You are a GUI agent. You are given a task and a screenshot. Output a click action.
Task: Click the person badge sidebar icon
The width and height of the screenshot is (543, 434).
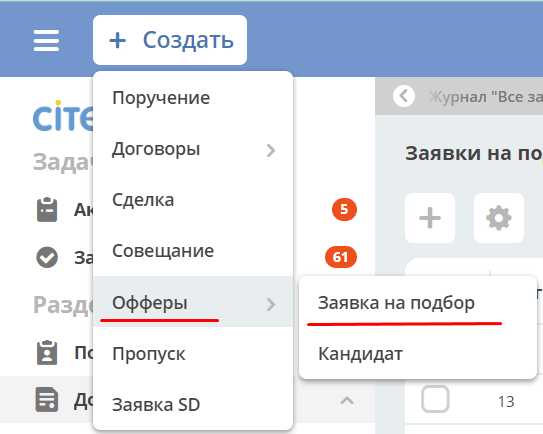(x=47, y=353)
